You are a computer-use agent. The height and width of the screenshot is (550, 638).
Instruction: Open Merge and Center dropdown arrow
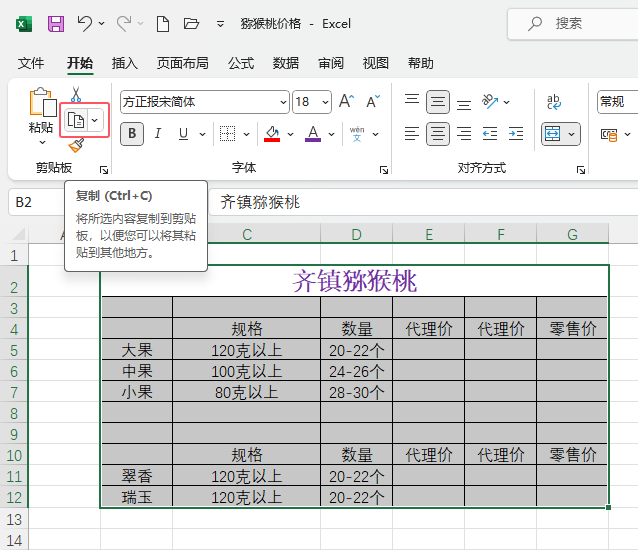[x=572, y=134]
